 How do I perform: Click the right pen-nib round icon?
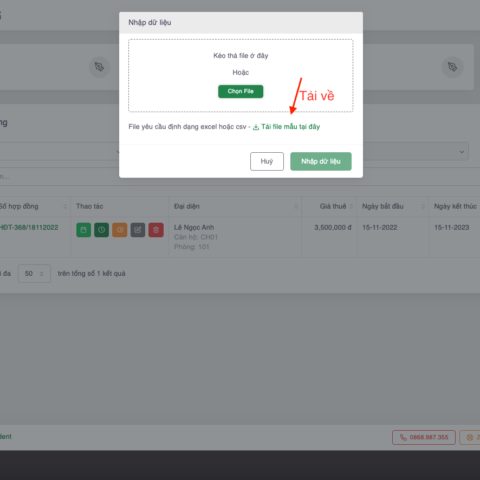[x=452, y=67]
